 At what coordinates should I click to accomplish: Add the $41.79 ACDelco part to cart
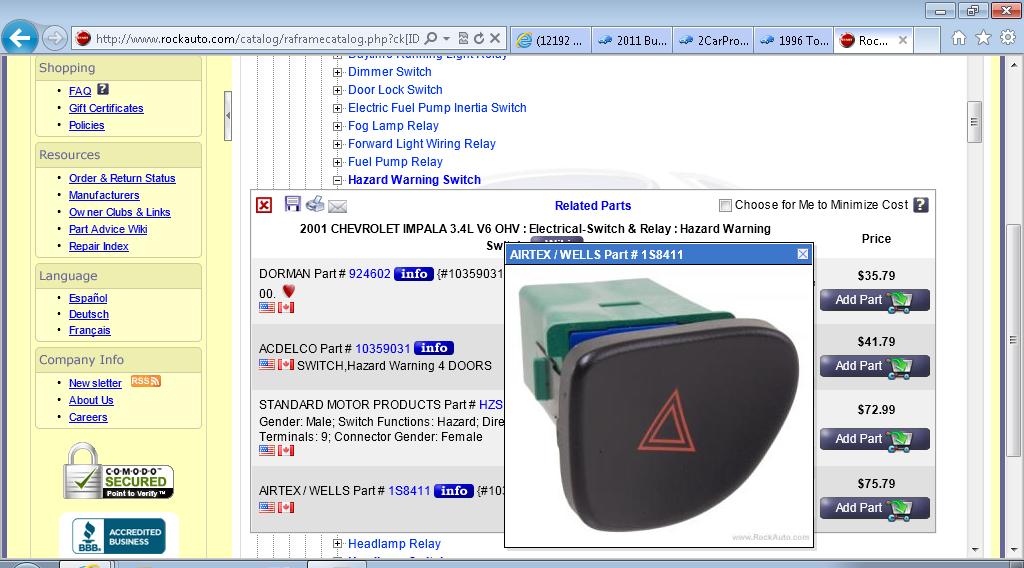[874, 366]
